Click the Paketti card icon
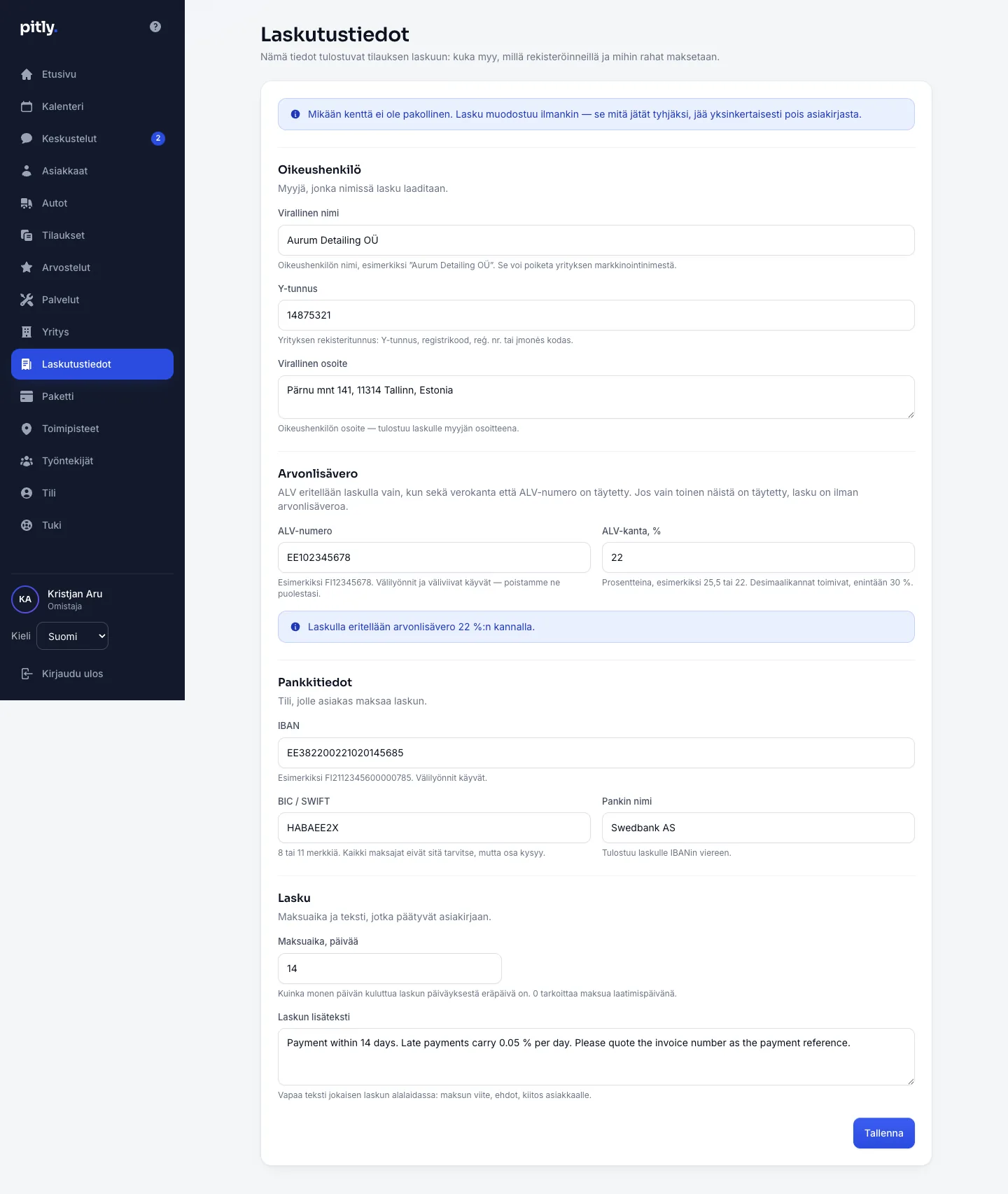Image resolution: width=1008 pixels, height=1194 pixels. 27,396
